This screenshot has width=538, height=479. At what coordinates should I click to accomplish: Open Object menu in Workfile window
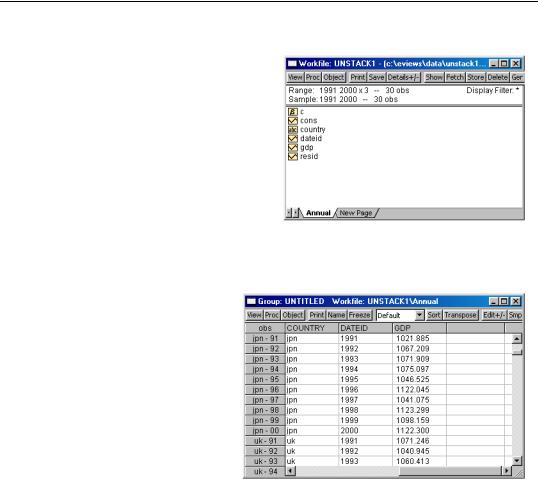point(334,78)
